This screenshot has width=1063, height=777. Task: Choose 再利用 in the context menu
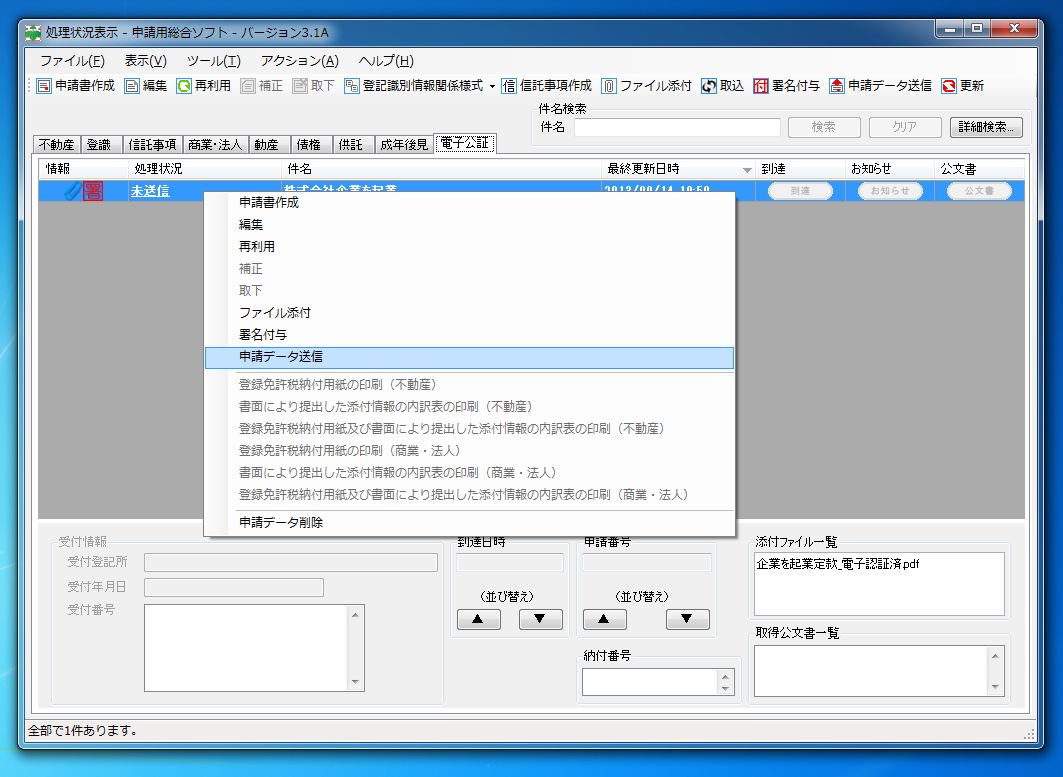coord(469,247)
